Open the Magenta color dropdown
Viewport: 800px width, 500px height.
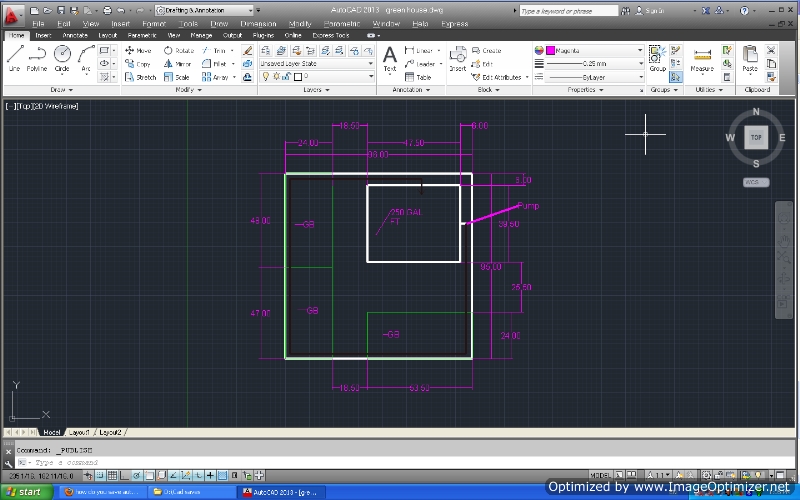click(x=594, y=51)
